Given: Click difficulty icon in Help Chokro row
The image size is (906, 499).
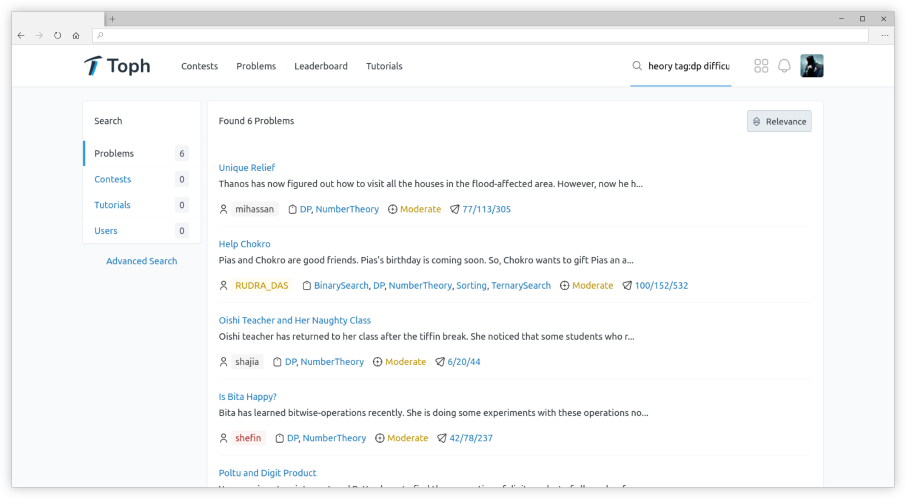Looking at the screenshot, I should click(x=565, y=285).
